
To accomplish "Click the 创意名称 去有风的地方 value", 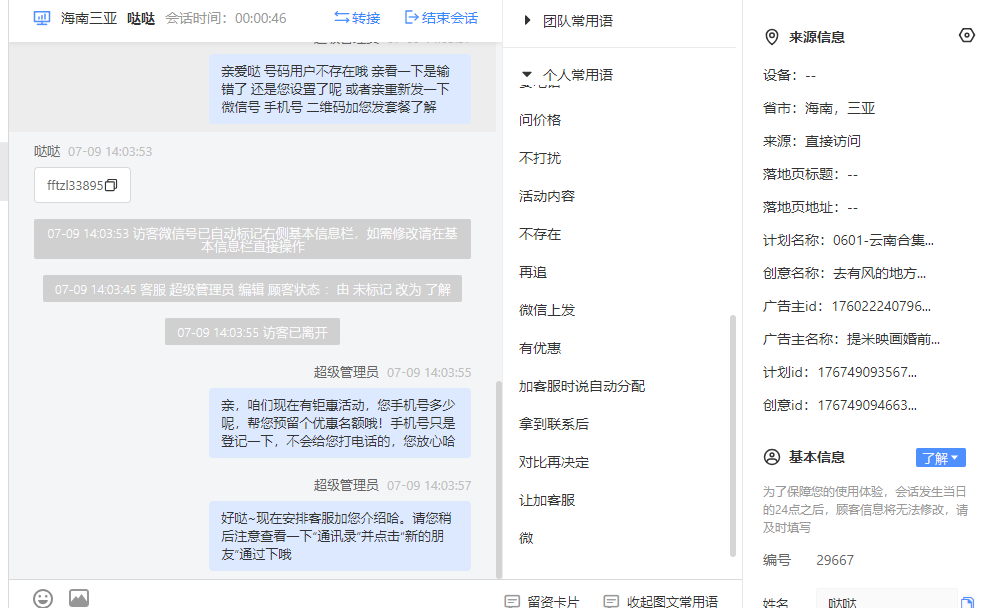I will pyautogui.click(x=880, y=273).
